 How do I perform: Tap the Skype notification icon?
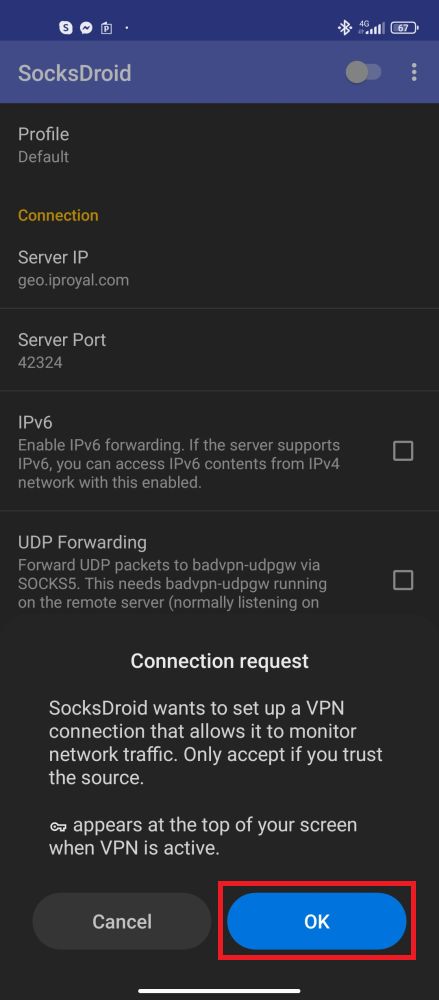pyautogui.click(x=66, y=27)
